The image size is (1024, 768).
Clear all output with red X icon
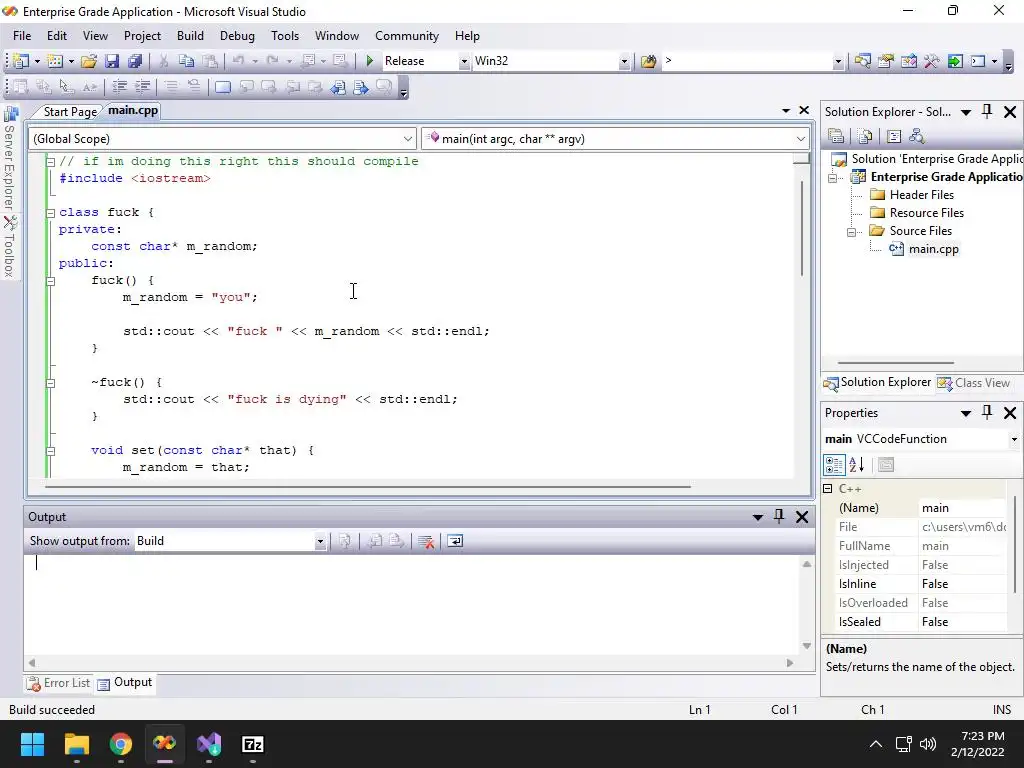426,541
